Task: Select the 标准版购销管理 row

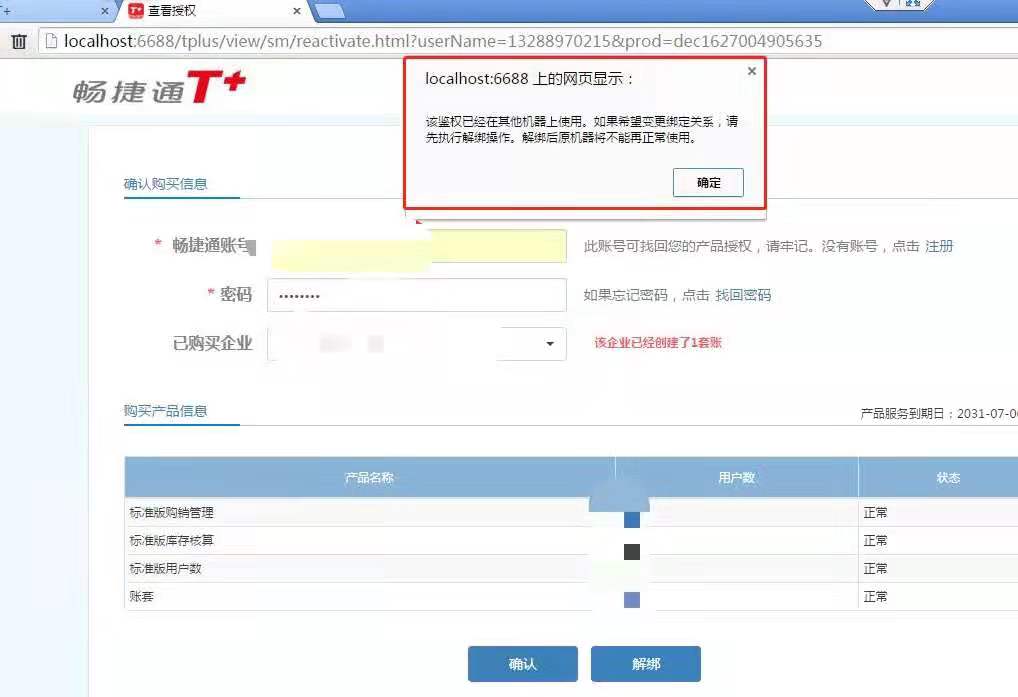Action: [571, 512]
